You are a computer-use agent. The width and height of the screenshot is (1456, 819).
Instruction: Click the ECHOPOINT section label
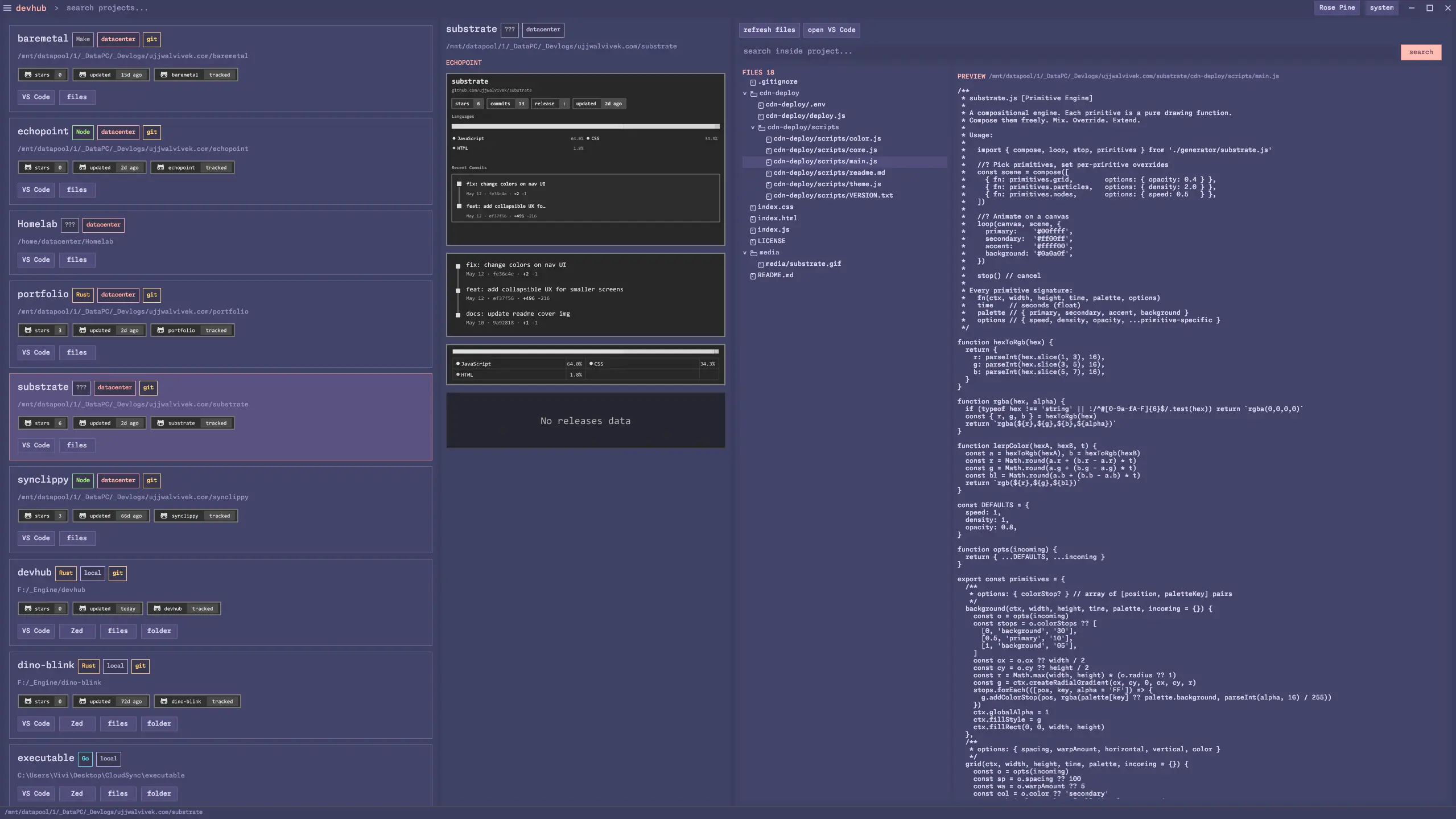click(x=464, y=63)
